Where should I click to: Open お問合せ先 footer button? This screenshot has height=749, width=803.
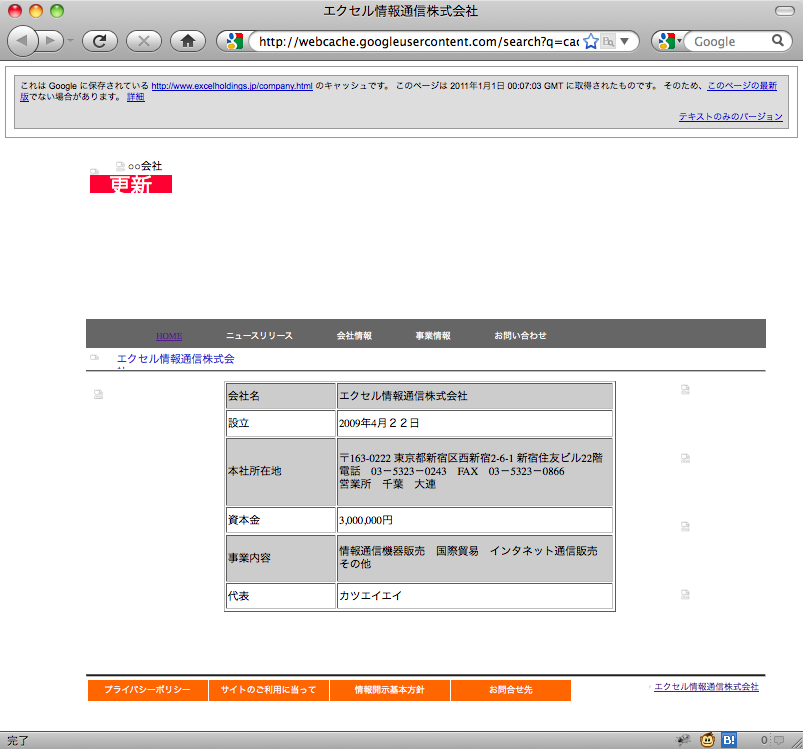[511, 690]
